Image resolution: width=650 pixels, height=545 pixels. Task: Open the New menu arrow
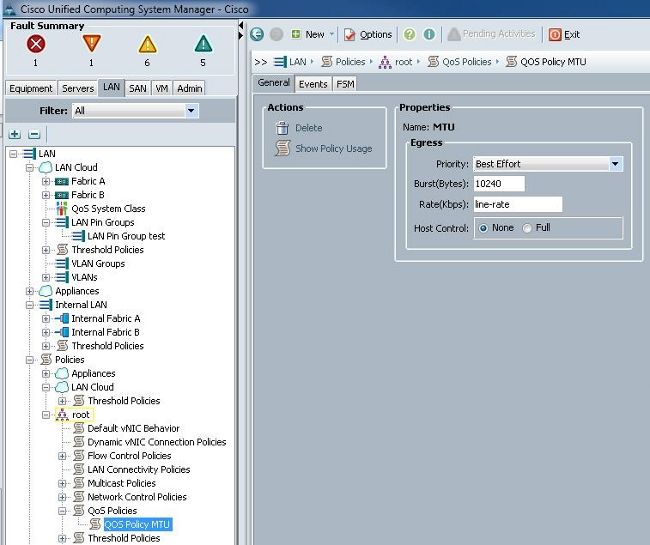[332, 34]
